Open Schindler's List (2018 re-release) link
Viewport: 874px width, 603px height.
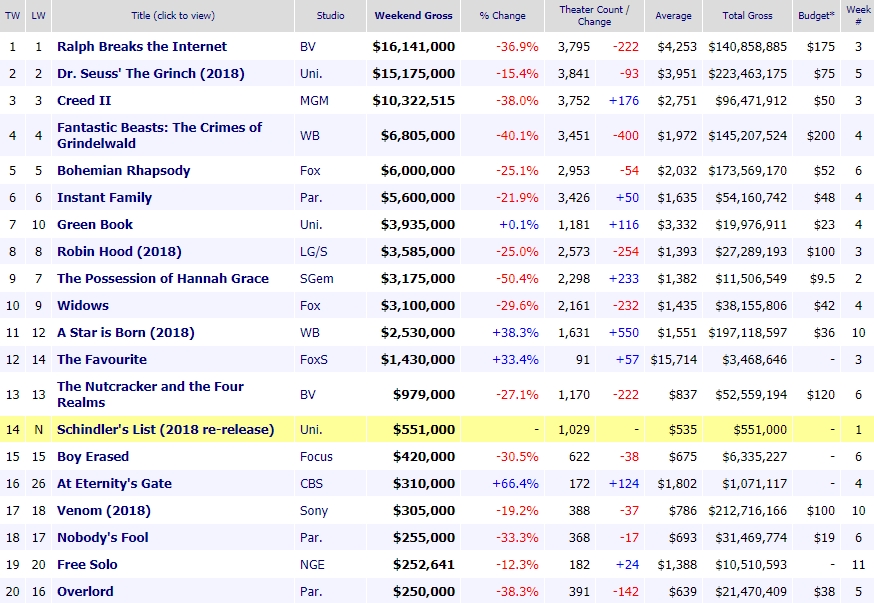coord(166,430)
